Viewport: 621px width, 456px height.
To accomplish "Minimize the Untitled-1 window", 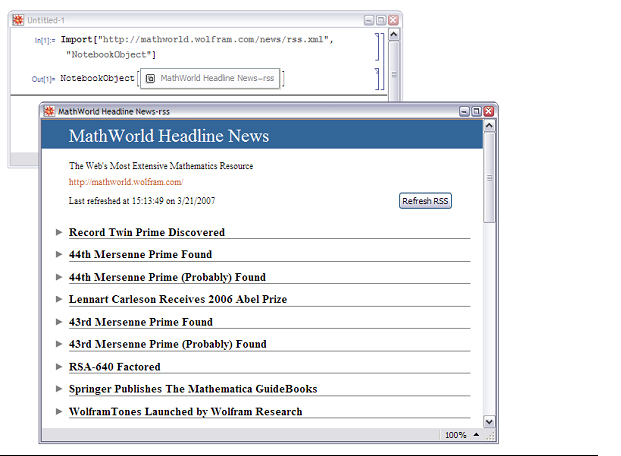I will [369, 20].
